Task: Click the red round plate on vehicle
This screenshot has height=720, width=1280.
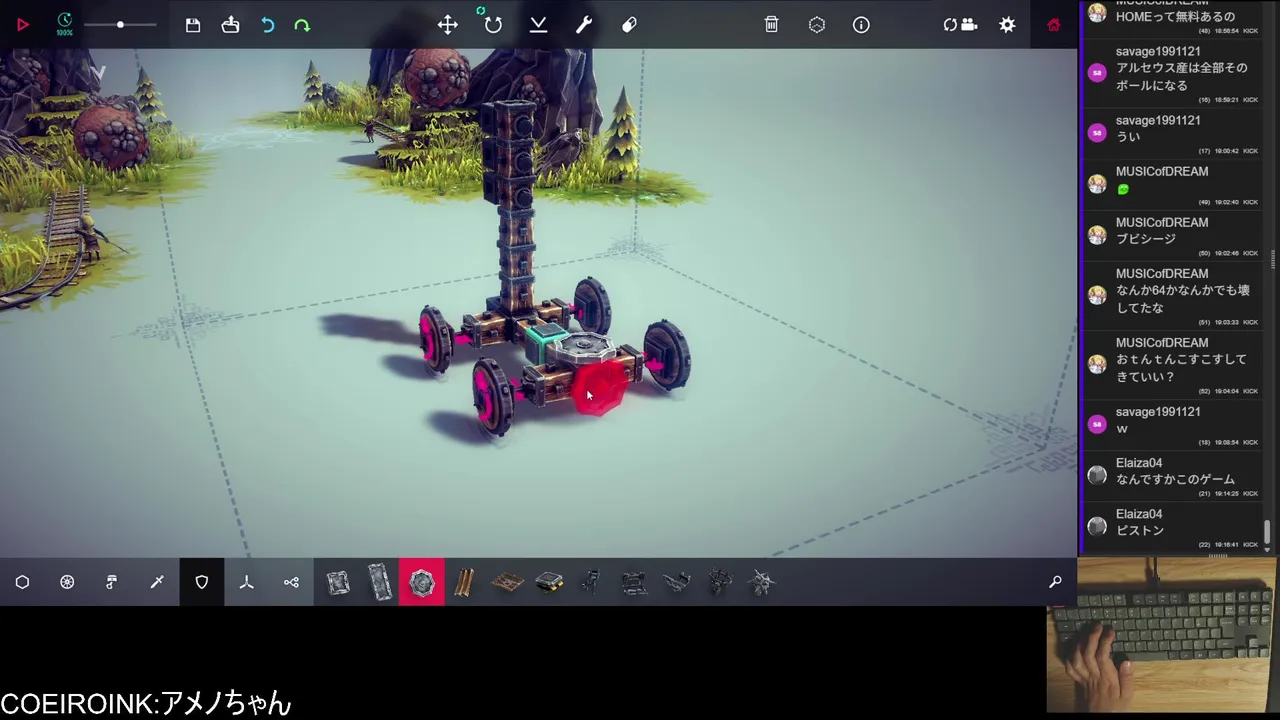Action: click(x=598, y=388)
